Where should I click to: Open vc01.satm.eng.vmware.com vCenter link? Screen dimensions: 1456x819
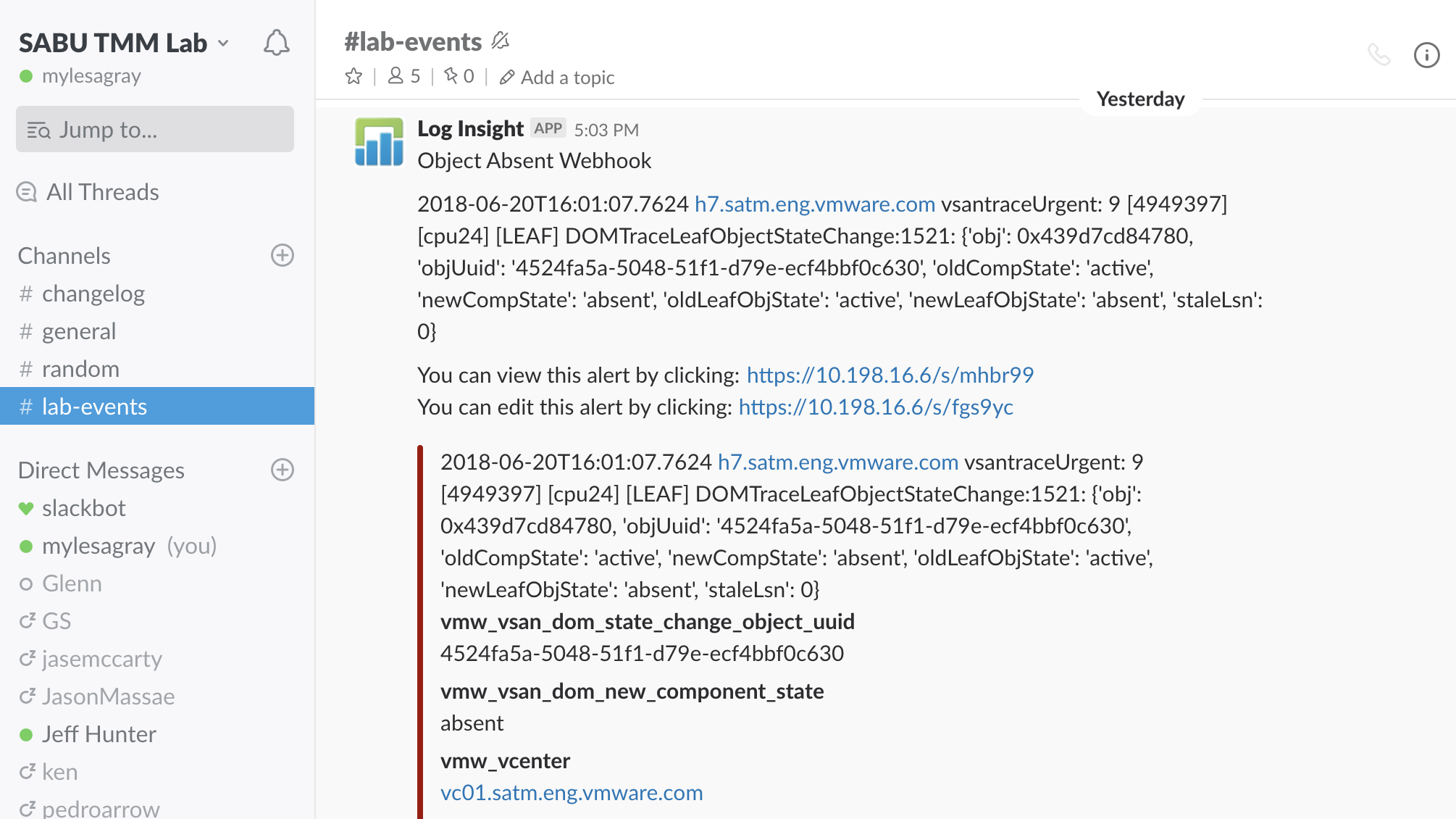[571, 792]
